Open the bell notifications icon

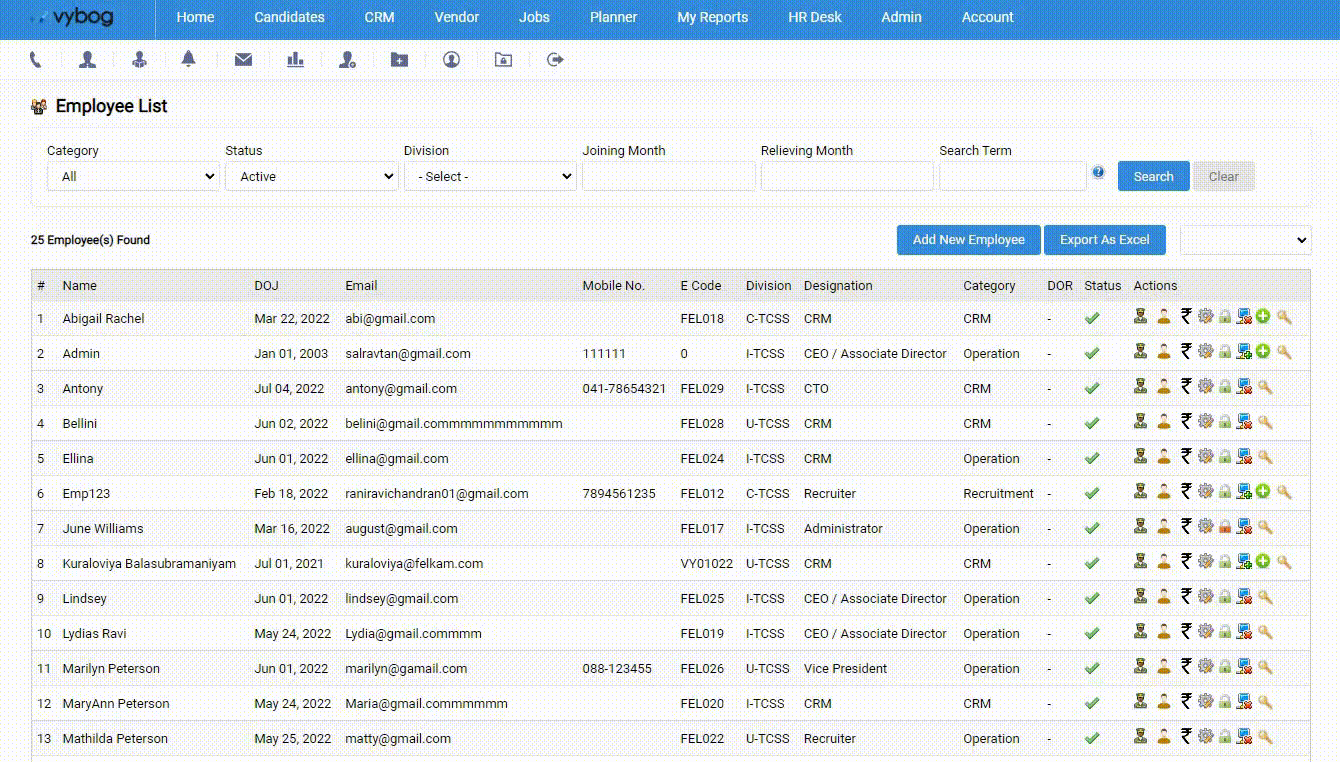coord(188,60)
